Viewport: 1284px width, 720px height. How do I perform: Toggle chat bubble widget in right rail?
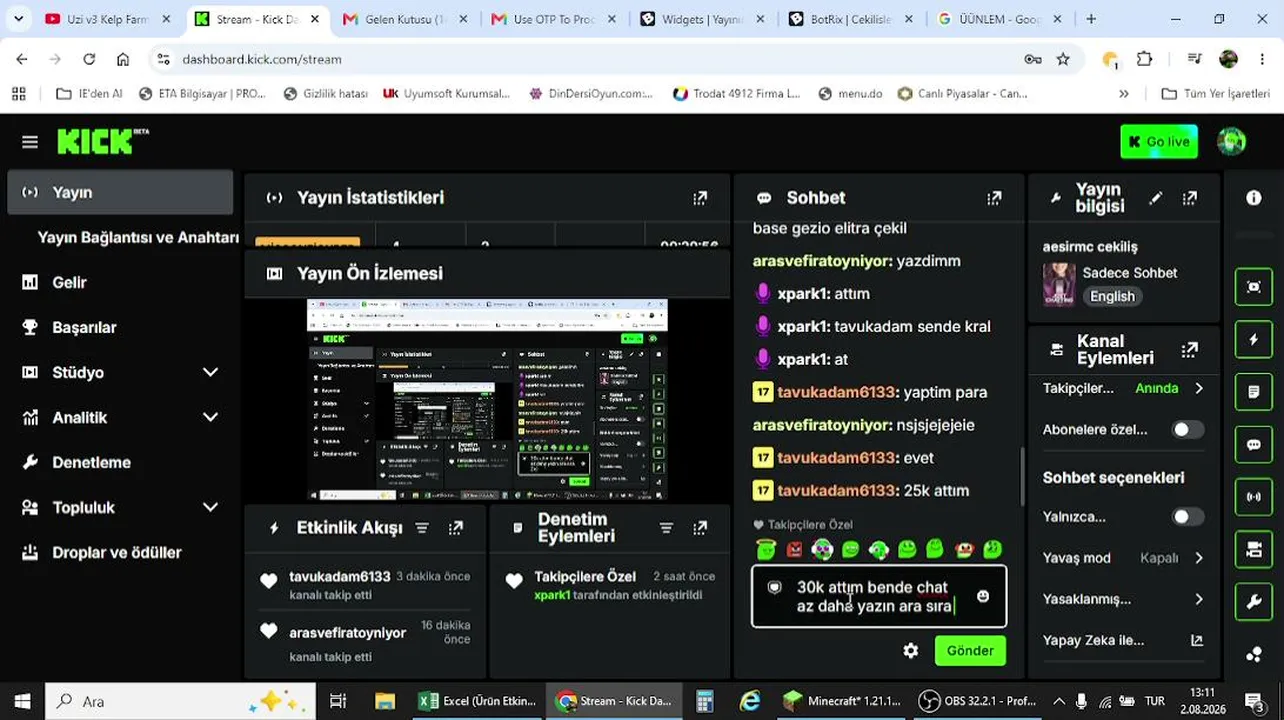click(x=1254, y=445)
